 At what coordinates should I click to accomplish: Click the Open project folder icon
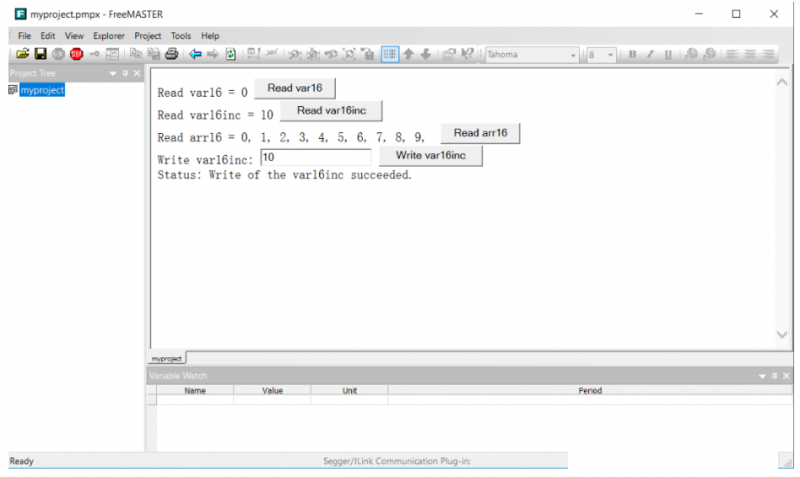(22, 54)
